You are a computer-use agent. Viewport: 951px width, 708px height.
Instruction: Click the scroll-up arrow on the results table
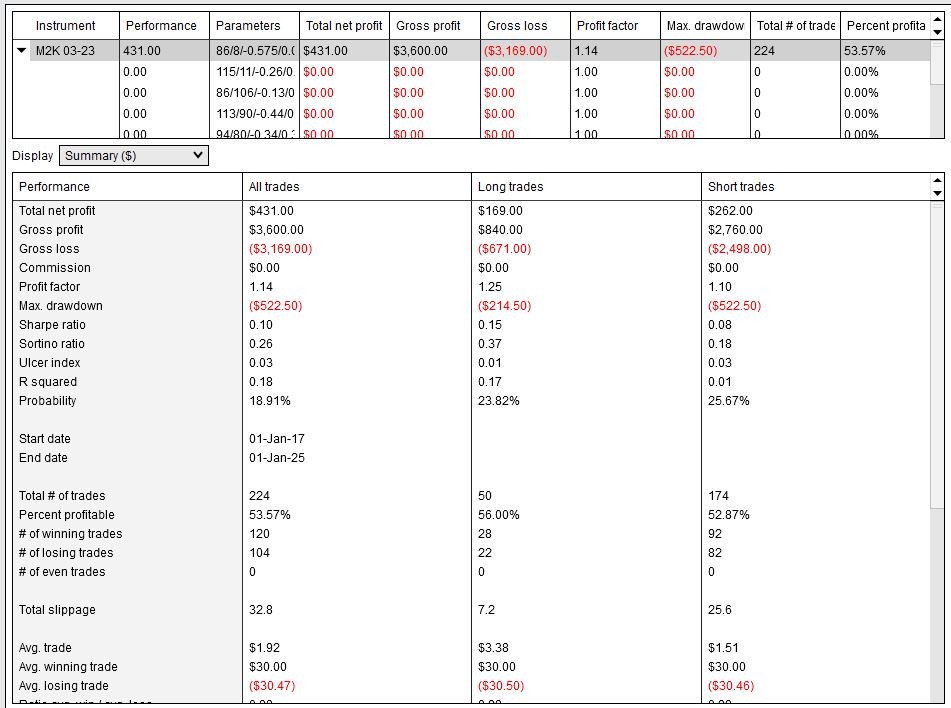(938, 17)
